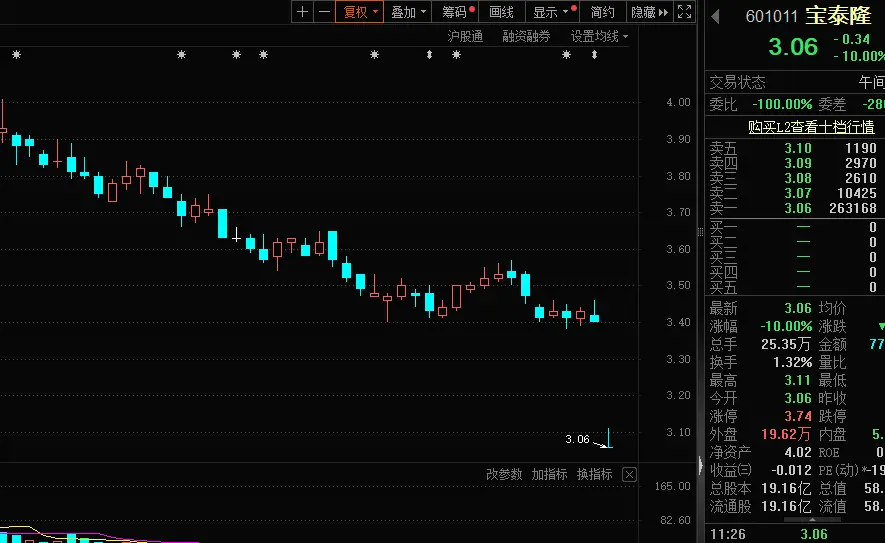The width and height of the screenshot is (885, 543).
Task: Click the left-pointing triangle beside stock code 601011
Action: pyautogui.click(x=715, y=15)
